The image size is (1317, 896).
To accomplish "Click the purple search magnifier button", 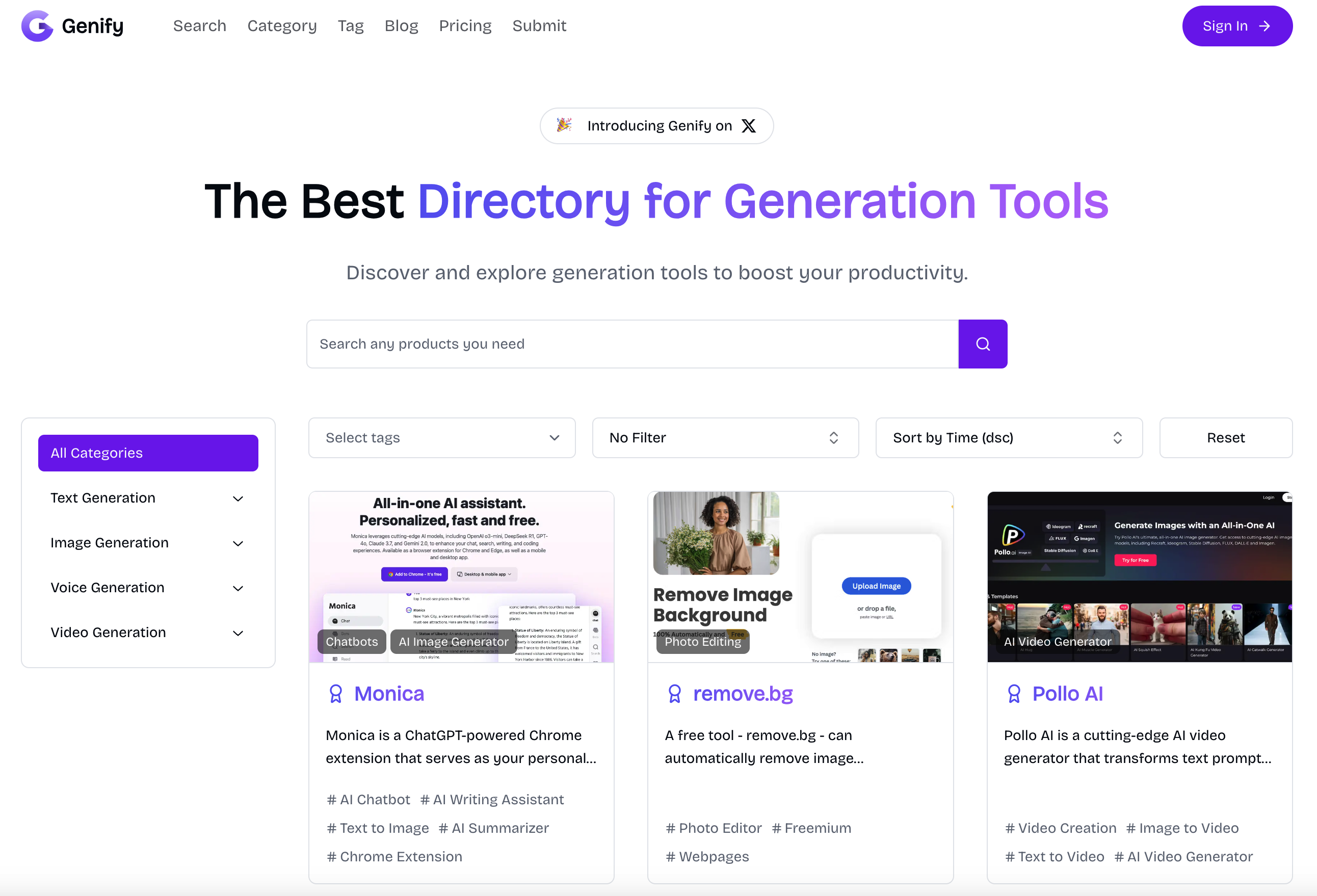I will 983,344.
